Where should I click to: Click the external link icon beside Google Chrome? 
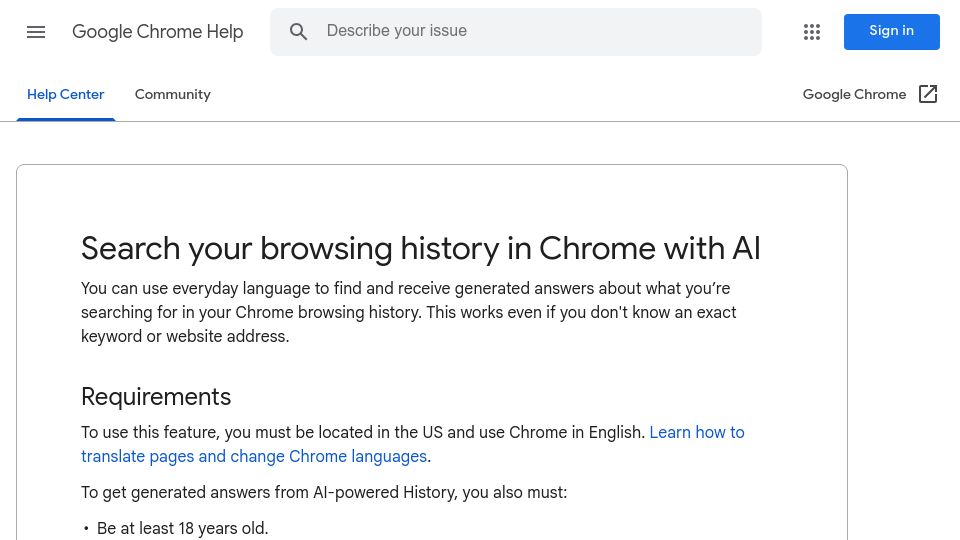tap(928, 94)
